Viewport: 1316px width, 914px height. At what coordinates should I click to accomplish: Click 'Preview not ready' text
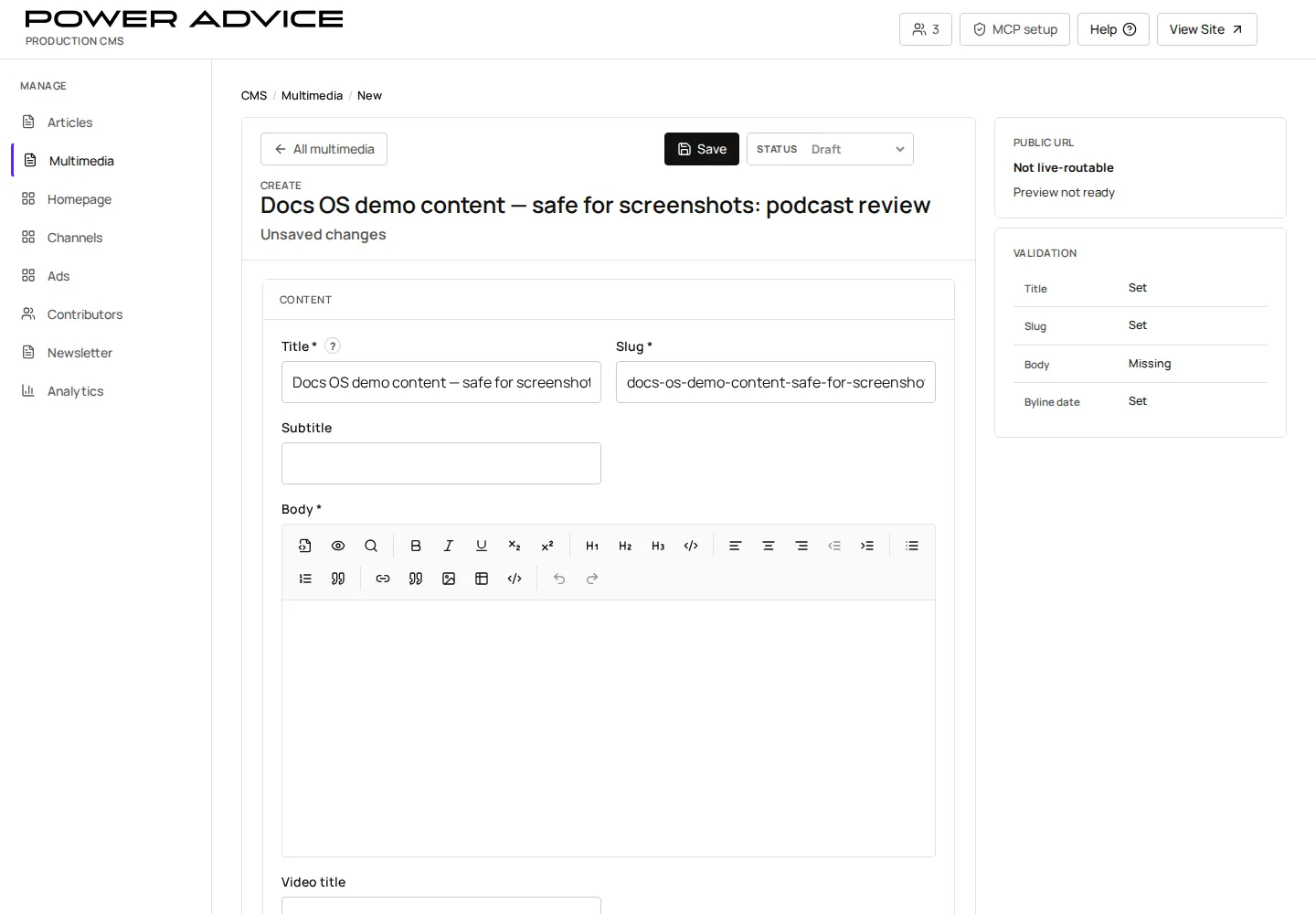tap(1064, 192)
